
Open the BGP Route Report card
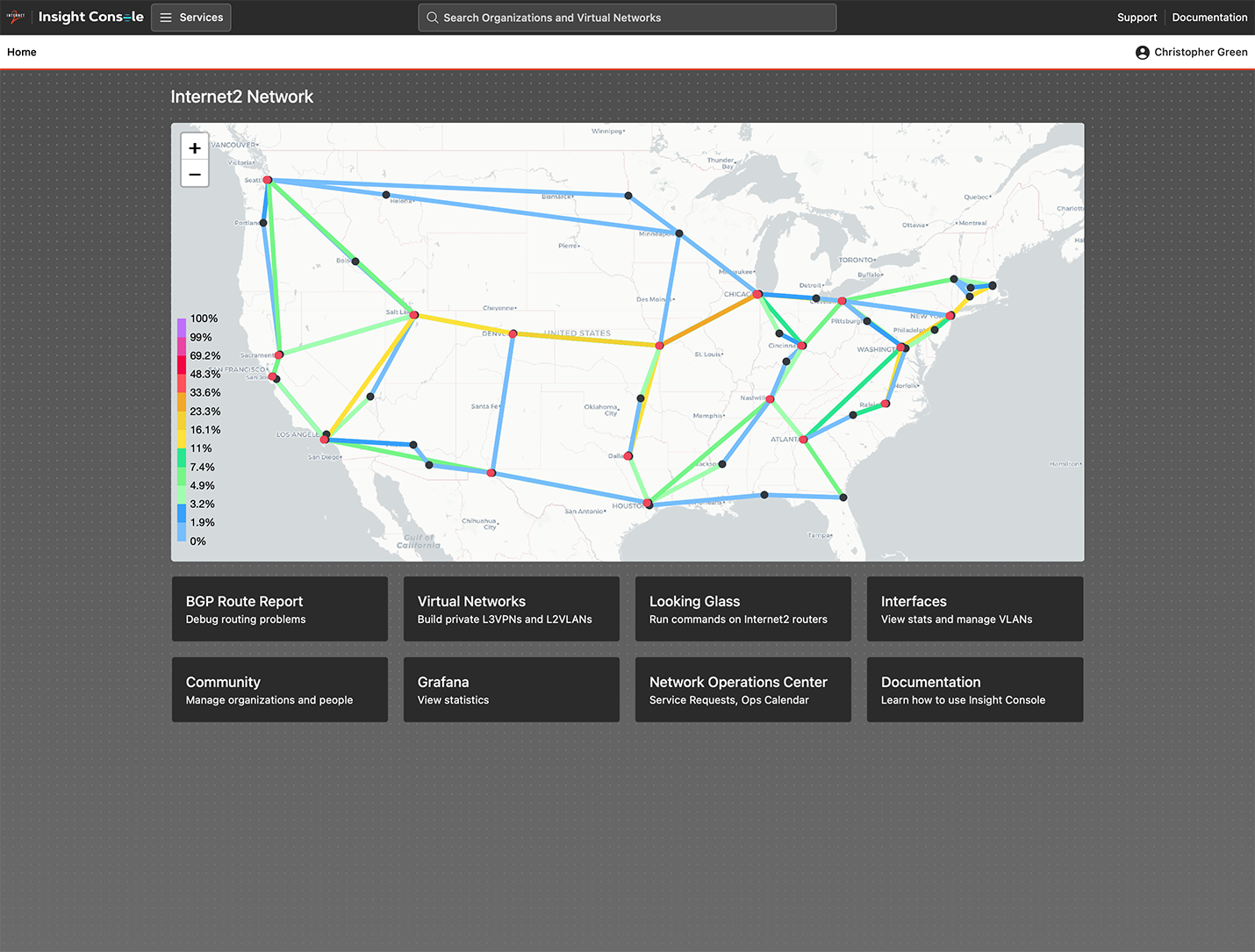(x=279, y=608)
